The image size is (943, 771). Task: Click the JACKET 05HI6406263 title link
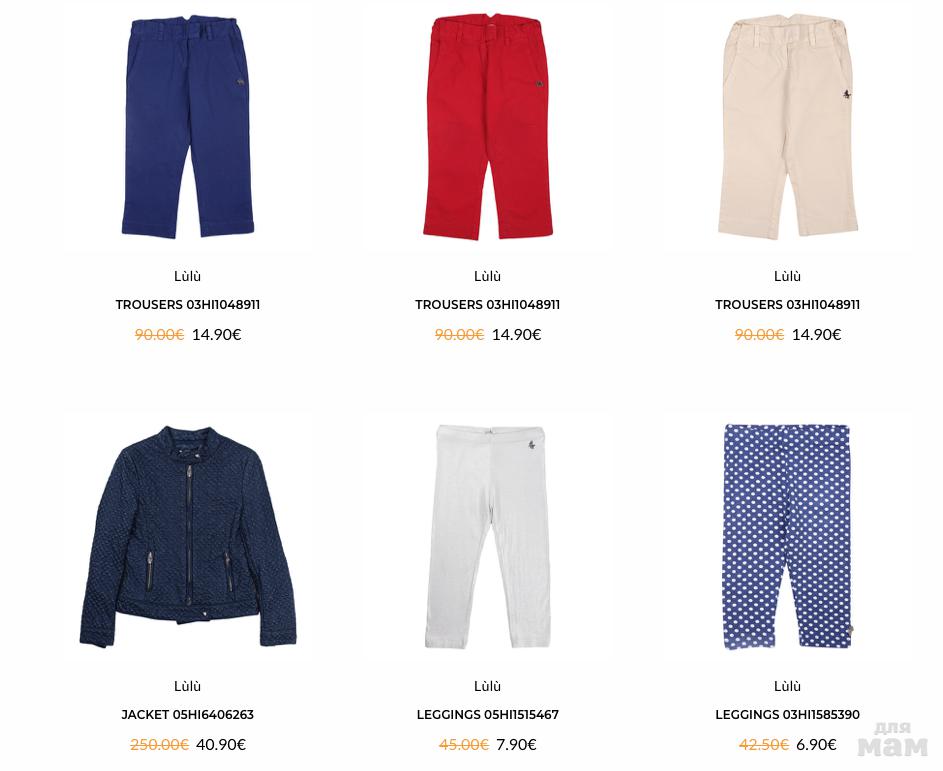[x=188, y=714]
